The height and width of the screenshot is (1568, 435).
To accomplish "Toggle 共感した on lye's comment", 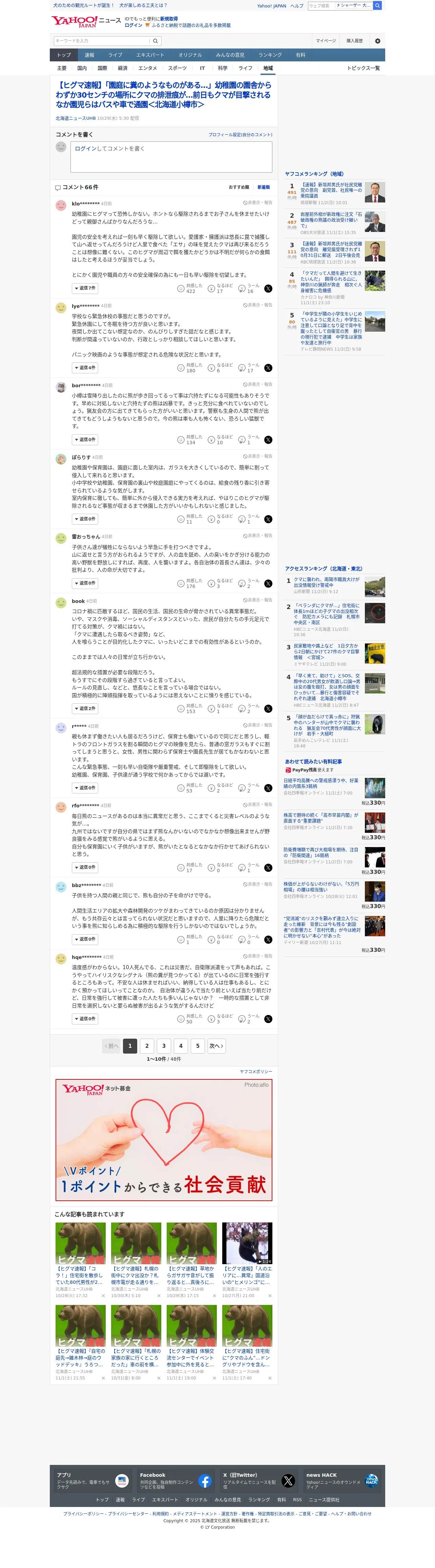I will click(189, 368).
